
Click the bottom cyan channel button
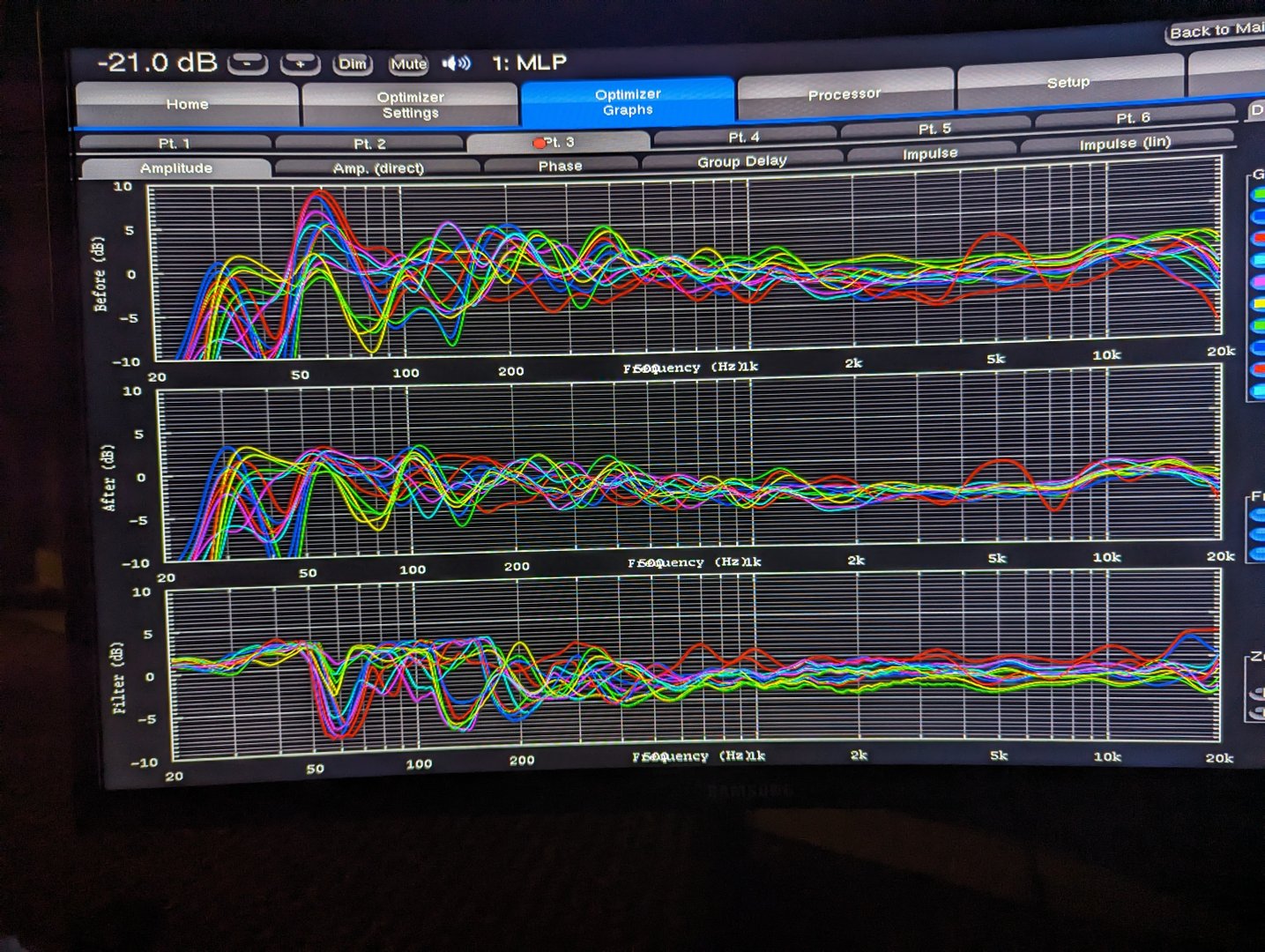[x=1259, y=390]
